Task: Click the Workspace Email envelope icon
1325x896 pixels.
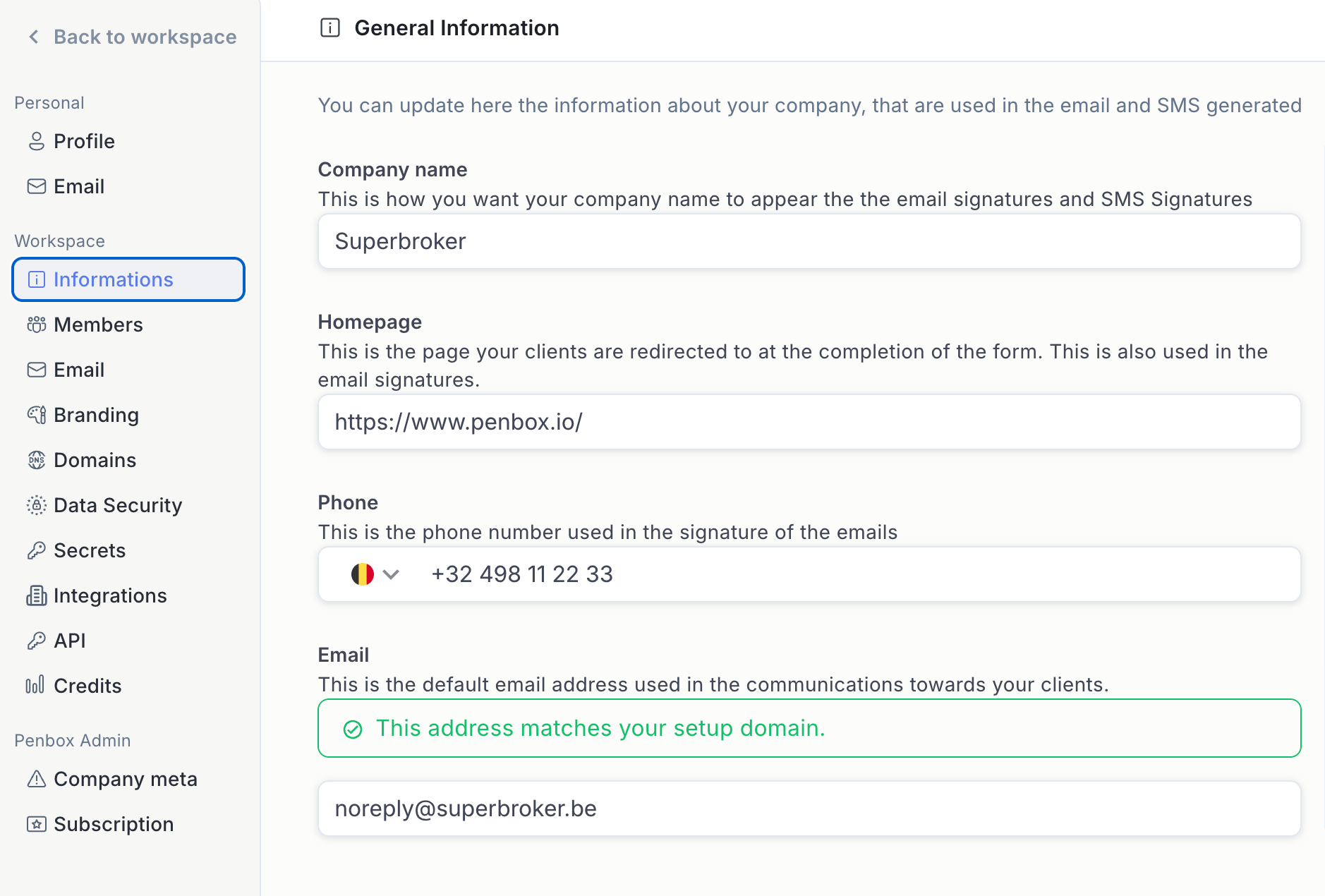Action: tap(37, 370)
